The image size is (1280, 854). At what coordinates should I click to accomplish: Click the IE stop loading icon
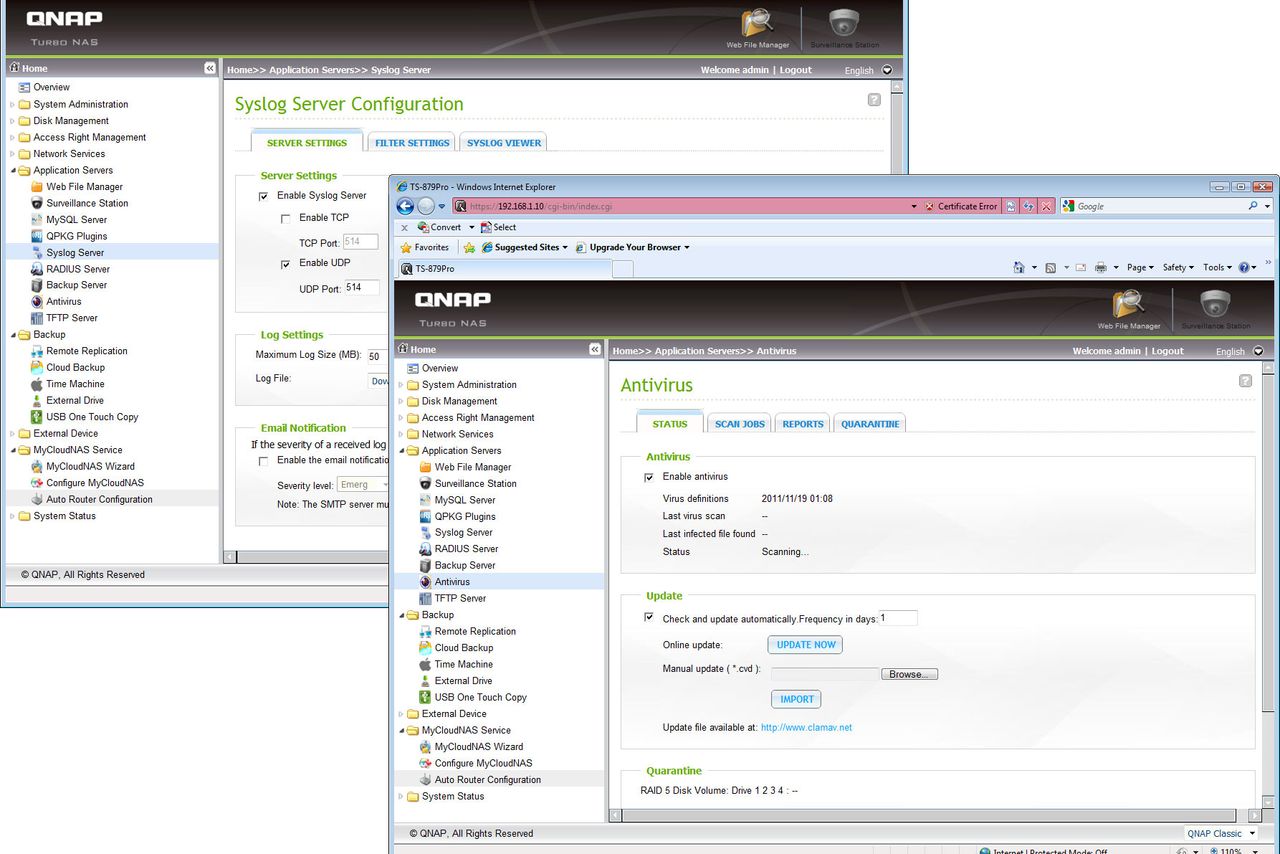[x=1046, y=206]
